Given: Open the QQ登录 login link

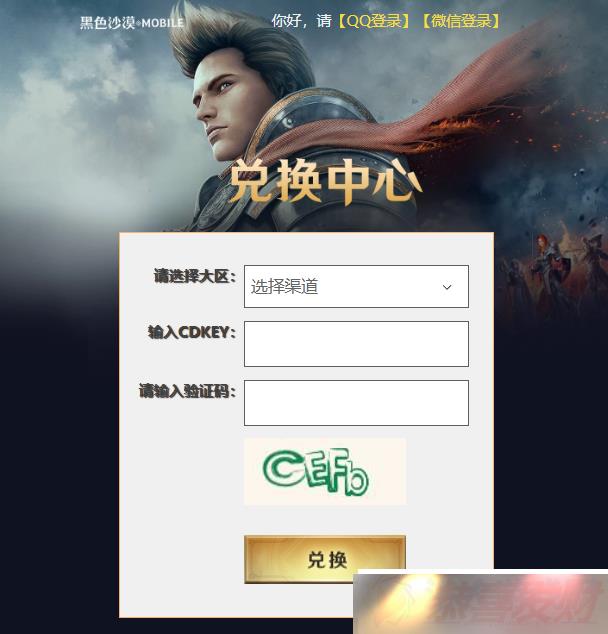Looking at the screenshot, I should [374, 21].
